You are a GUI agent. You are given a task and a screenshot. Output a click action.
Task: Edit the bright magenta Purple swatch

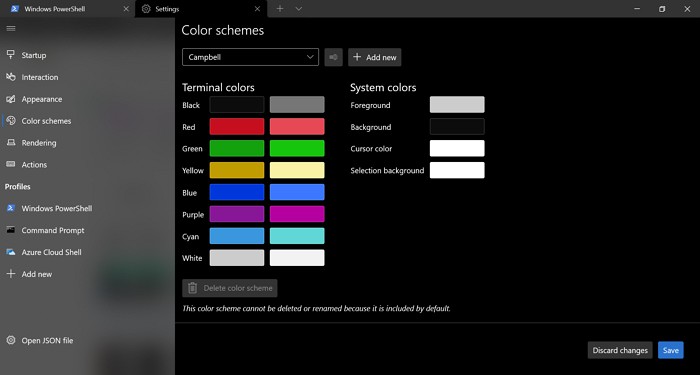[297, 214]
